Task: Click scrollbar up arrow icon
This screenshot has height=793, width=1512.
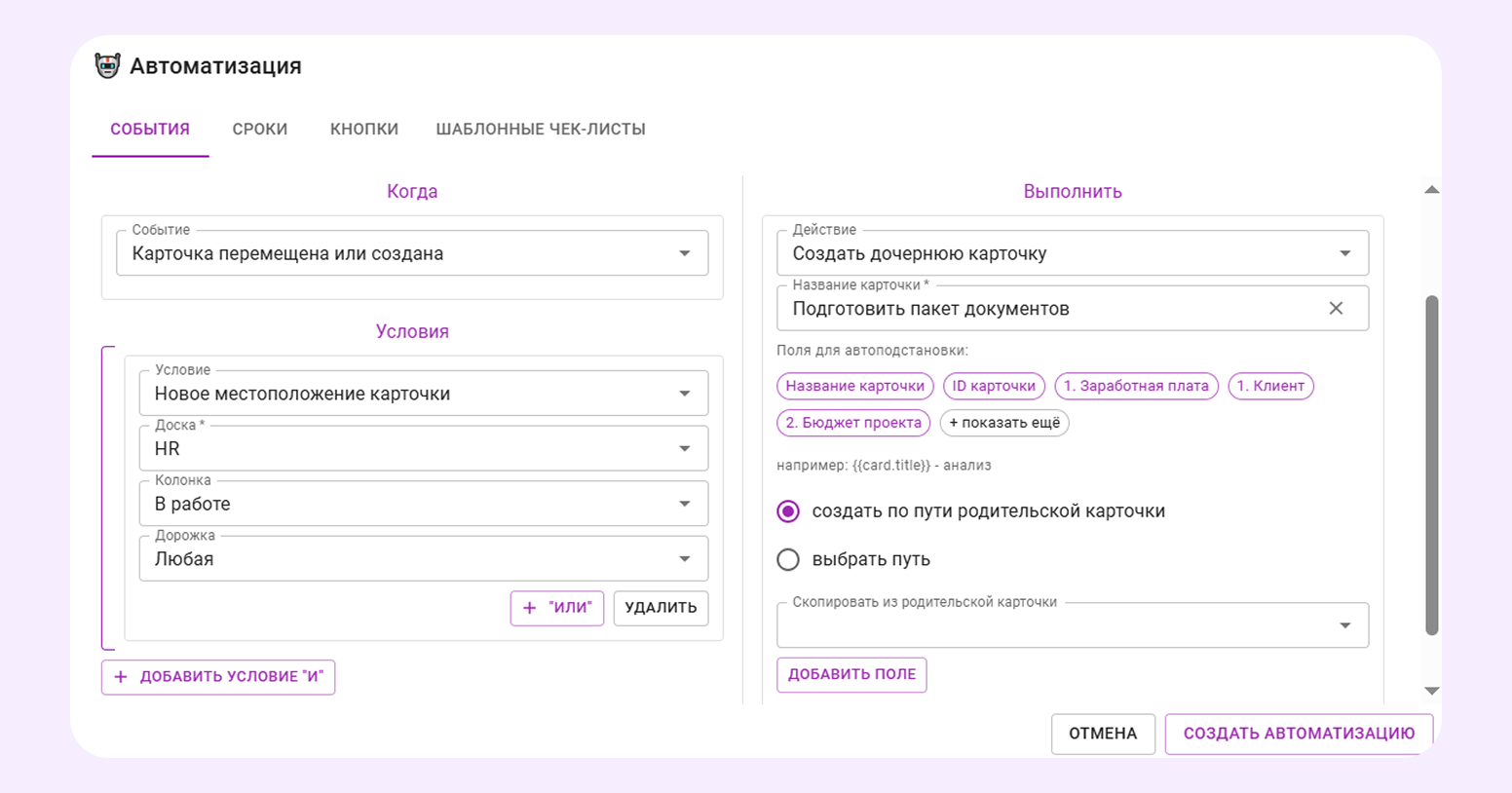Action: click(1431, 190)
